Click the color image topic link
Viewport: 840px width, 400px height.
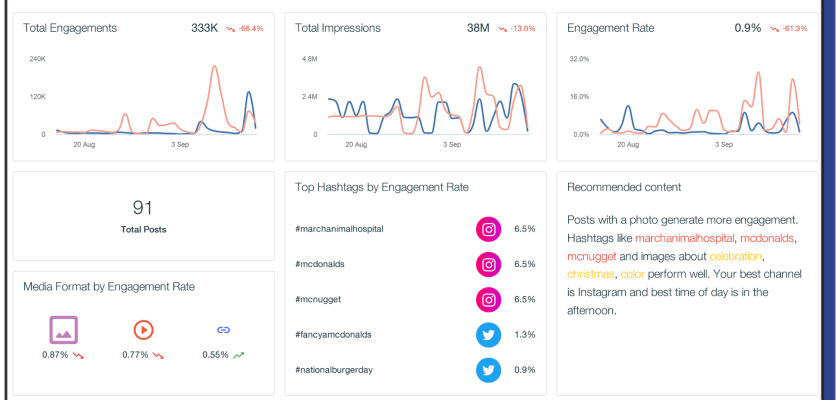coord(633,274)
